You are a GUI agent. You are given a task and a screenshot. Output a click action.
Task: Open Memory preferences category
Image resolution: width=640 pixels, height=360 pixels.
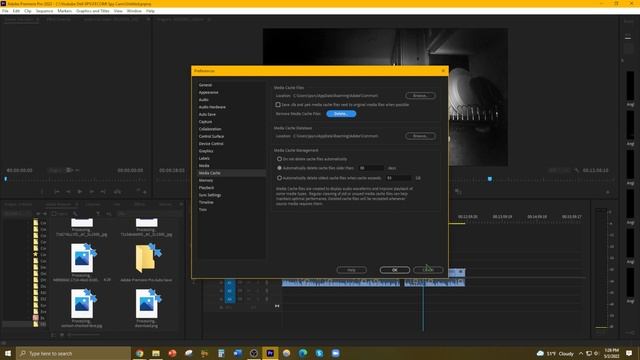pos(206,180)
